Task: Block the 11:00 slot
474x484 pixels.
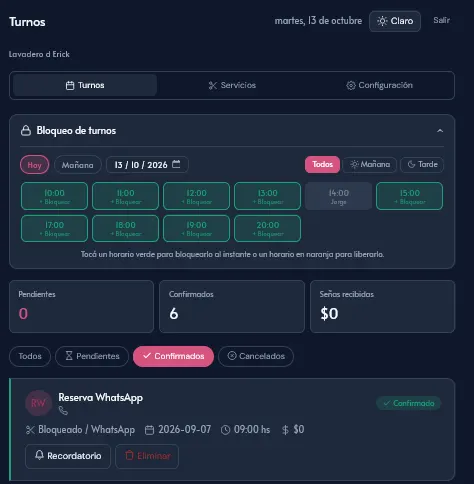Action: click(x=125, y=196)
